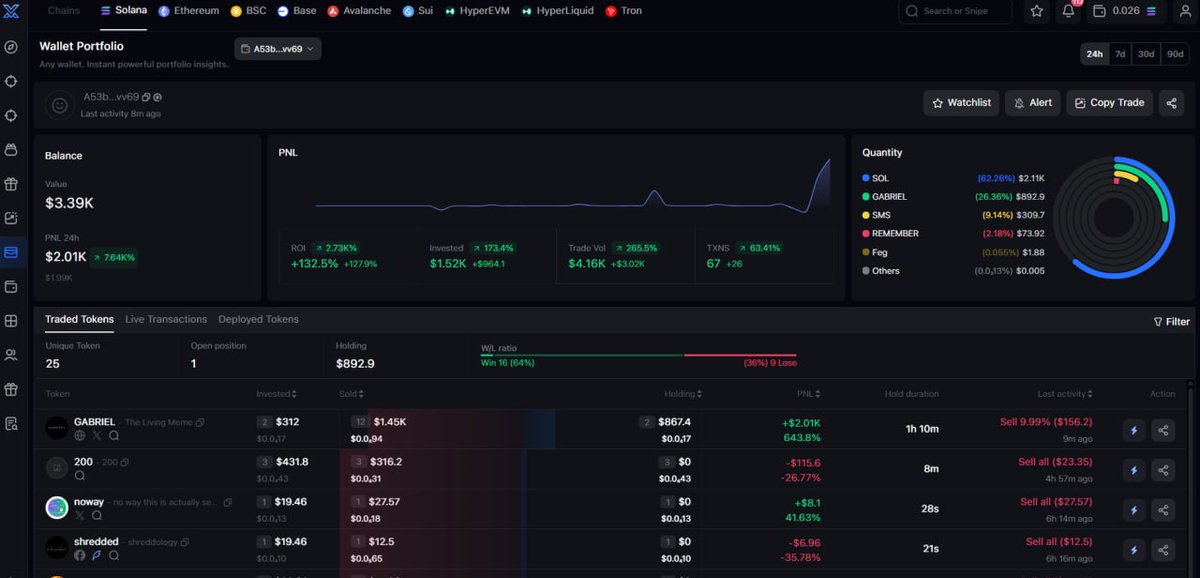Click the 0.026 SOL wallet balance
The width and height of the screenshot is (1200, 578).
tap(1126, 11)
